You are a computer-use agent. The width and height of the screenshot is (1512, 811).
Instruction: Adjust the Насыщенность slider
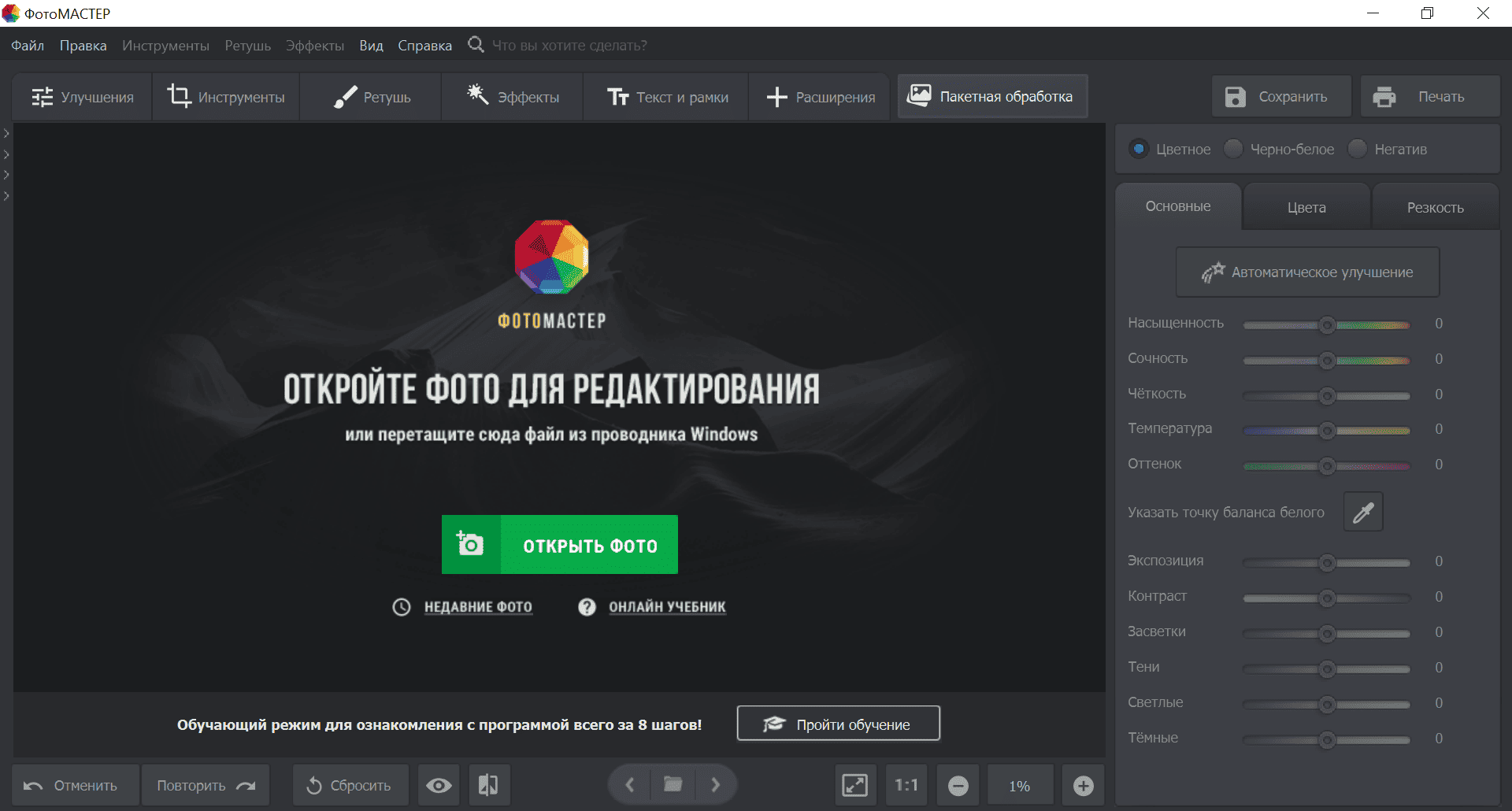coord(1327,324)
